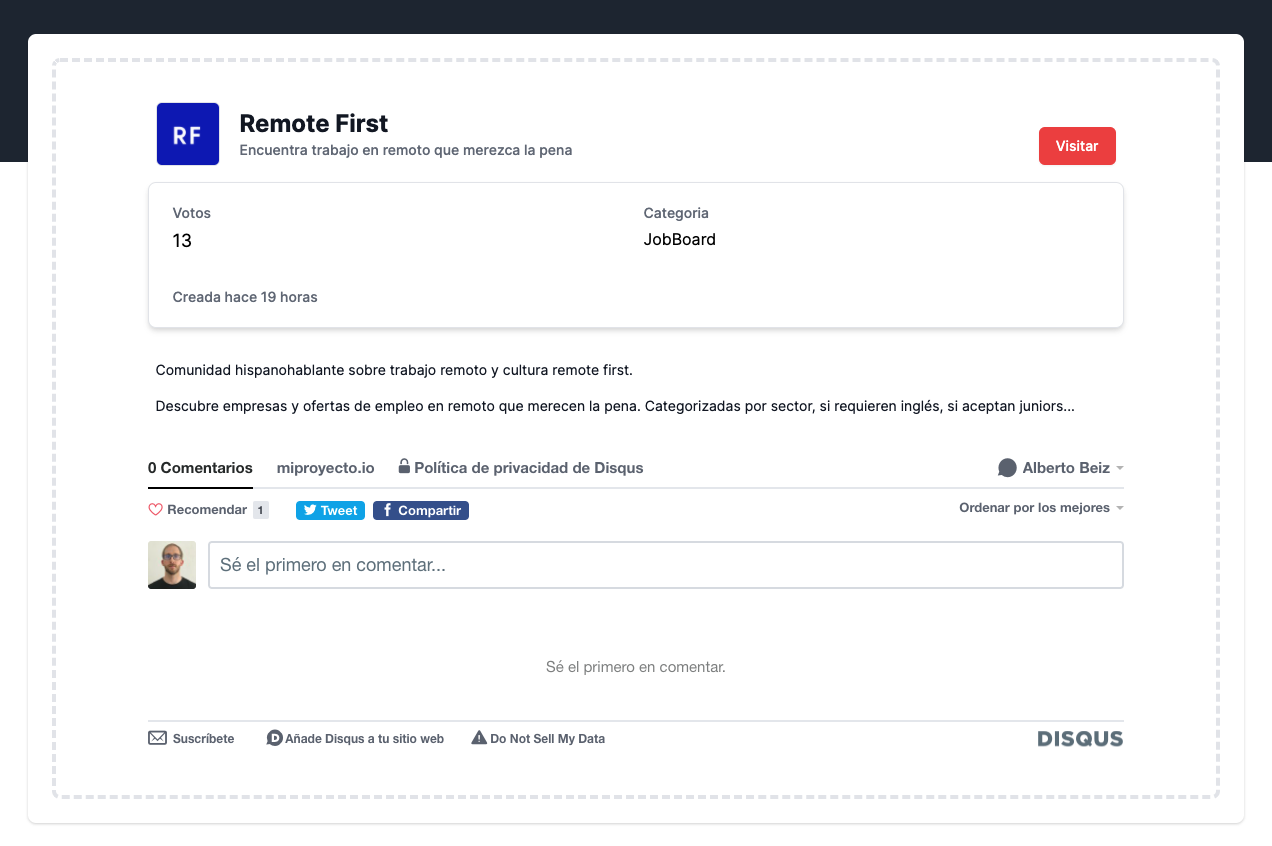Share via Facebook Compartir button

[421, 510]
